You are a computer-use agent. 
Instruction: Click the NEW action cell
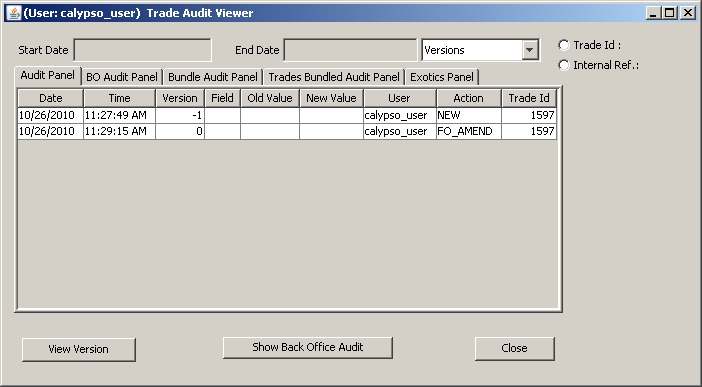click(x=469, y=116)
